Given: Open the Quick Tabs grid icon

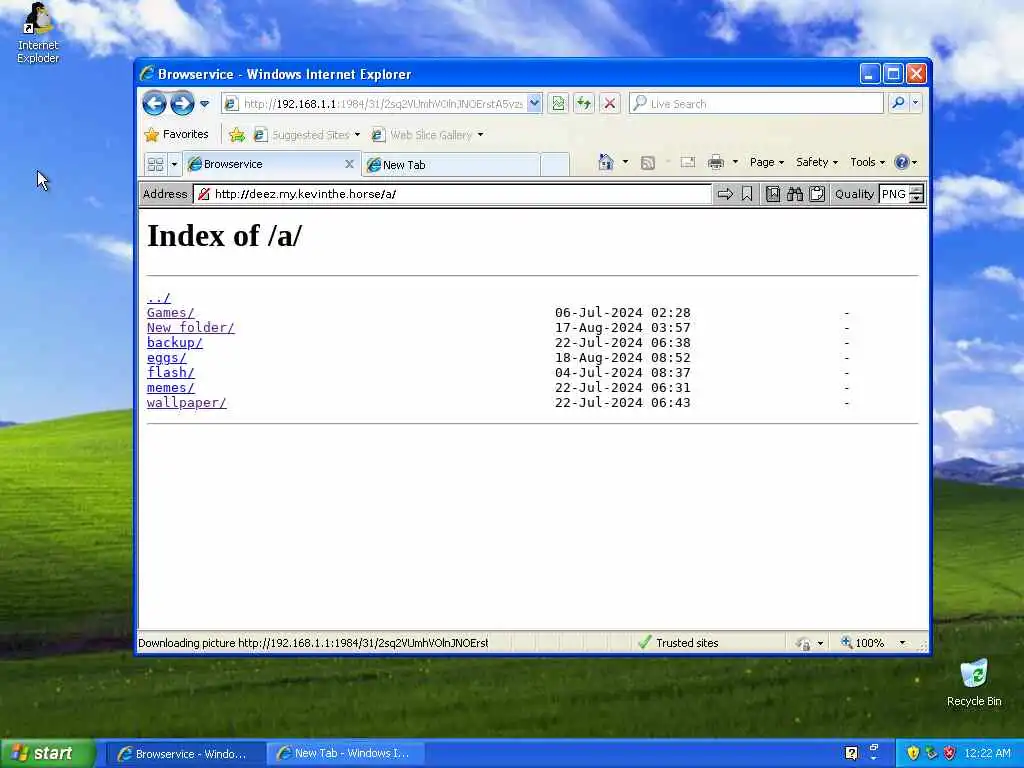Looking at the screenshot, I should click(155, 164).
